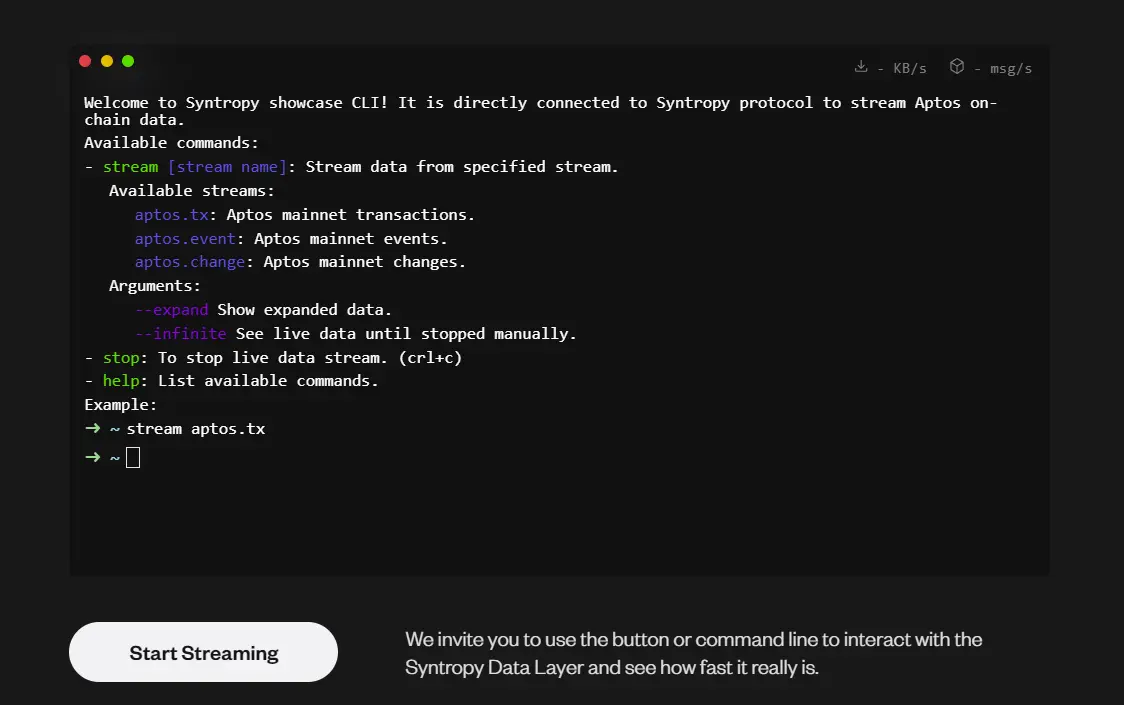The image size is (1124, 705).
Task: Click the '--expand' argument text
Action: pos(171,310)
